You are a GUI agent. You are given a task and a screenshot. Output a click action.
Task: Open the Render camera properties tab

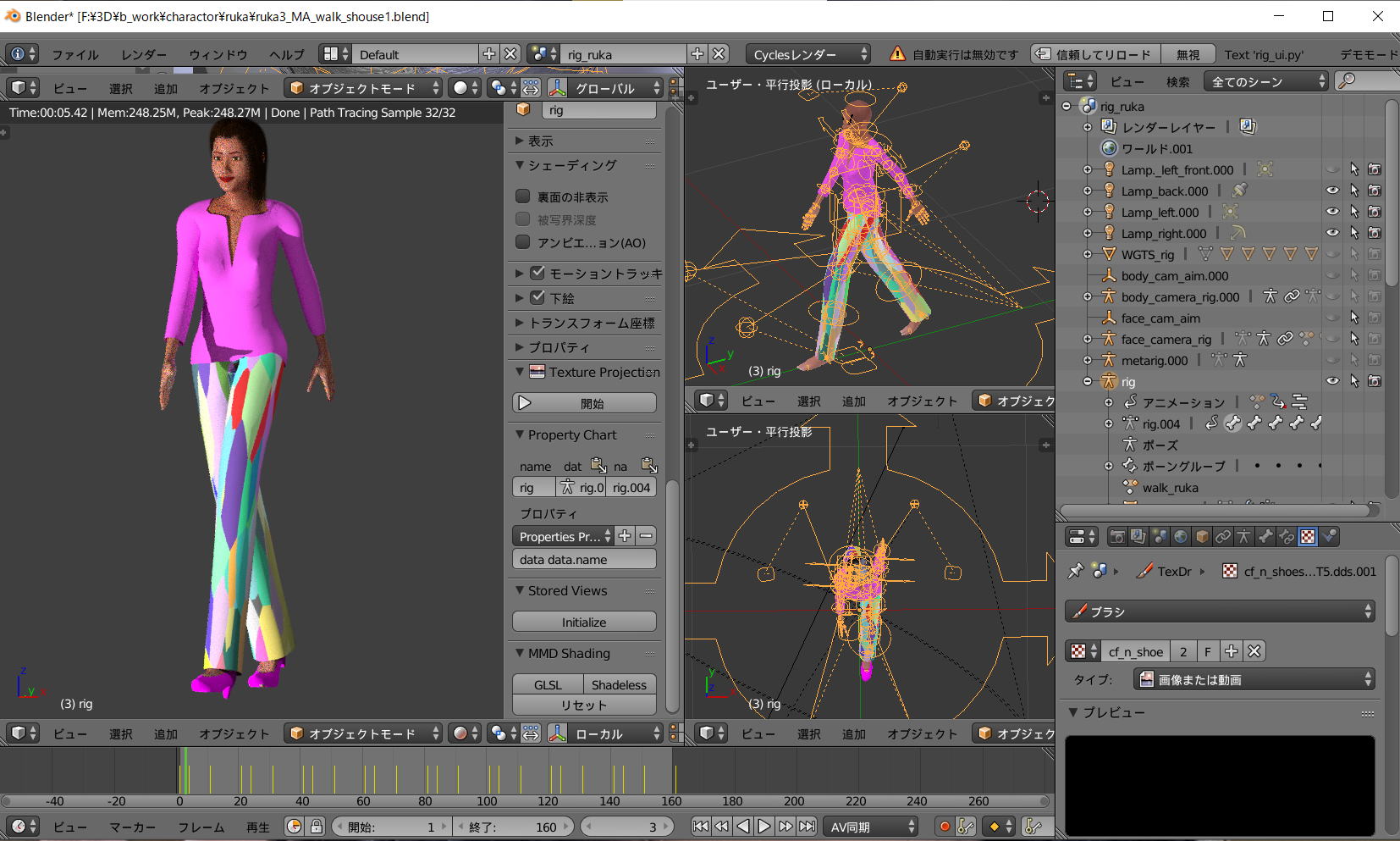point(1117,537)
